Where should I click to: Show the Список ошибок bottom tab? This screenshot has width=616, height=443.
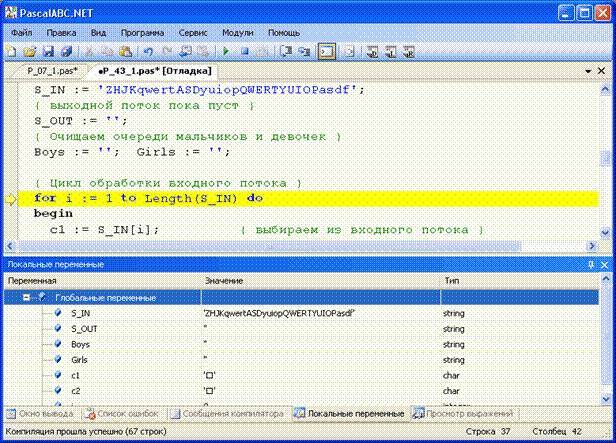click(x=122, y=414)
